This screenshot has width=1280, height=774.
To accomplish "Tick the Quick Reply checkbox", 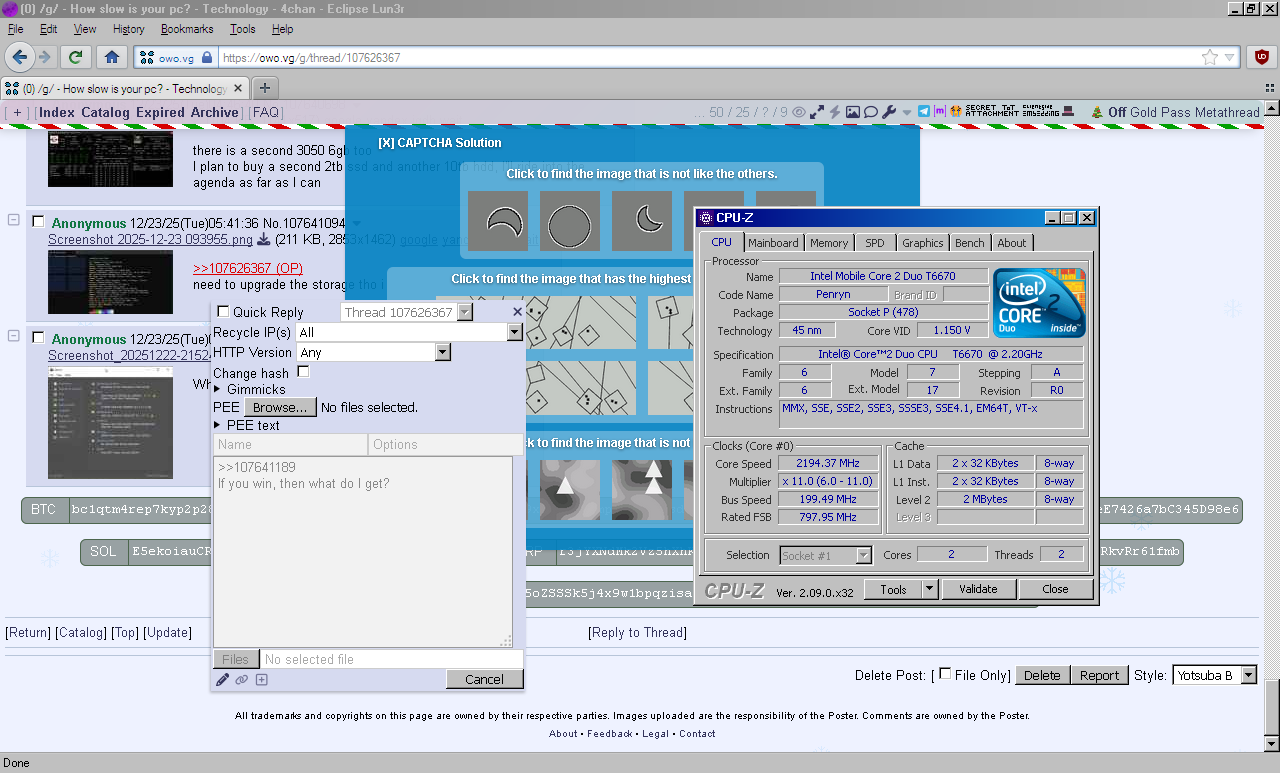I will pyautogui.click(x=223, y=312).
